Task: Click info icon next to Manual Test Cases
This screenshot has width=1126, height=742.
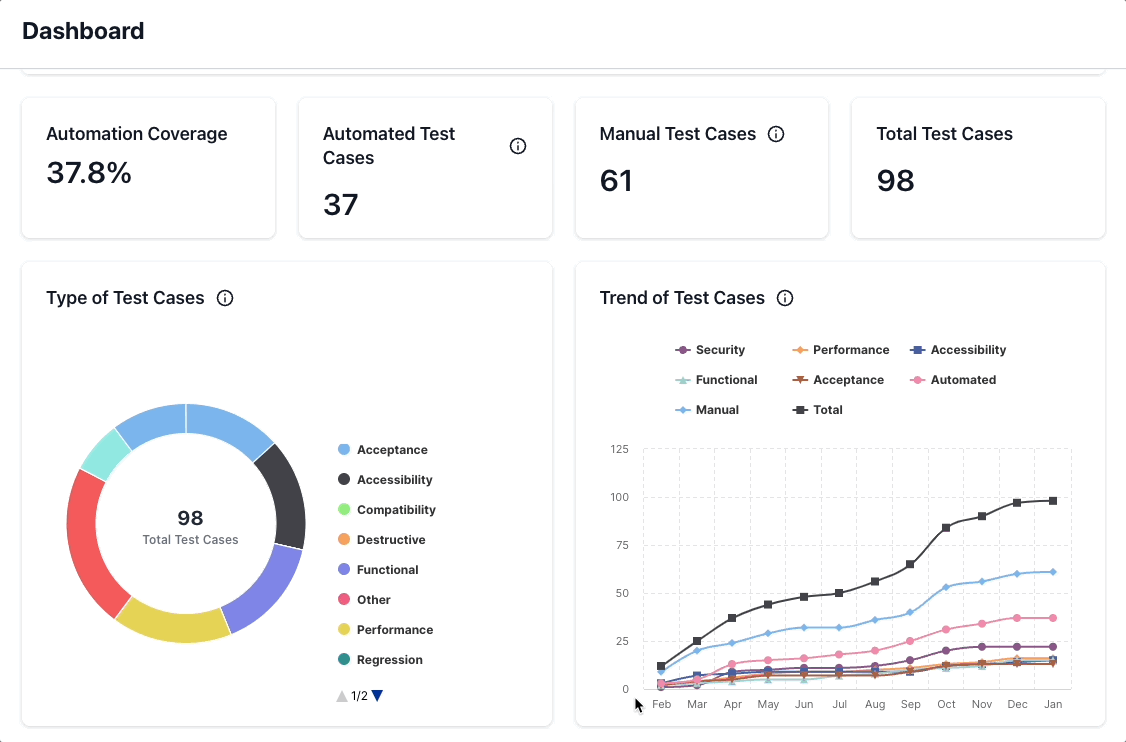Action: [776, 134]
